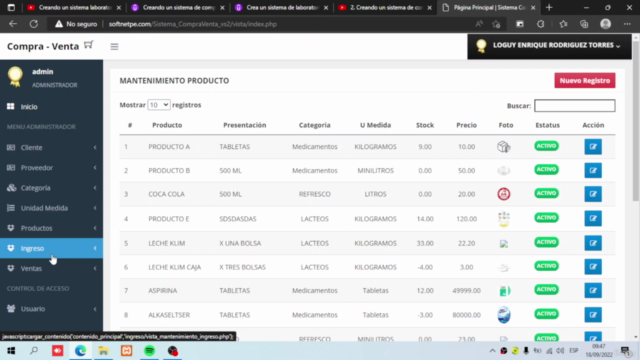Sort by U Medida column header
Image resolution: width=640 pixels, height=360 pixels.
pyautogui.click(x=375, y=125)
